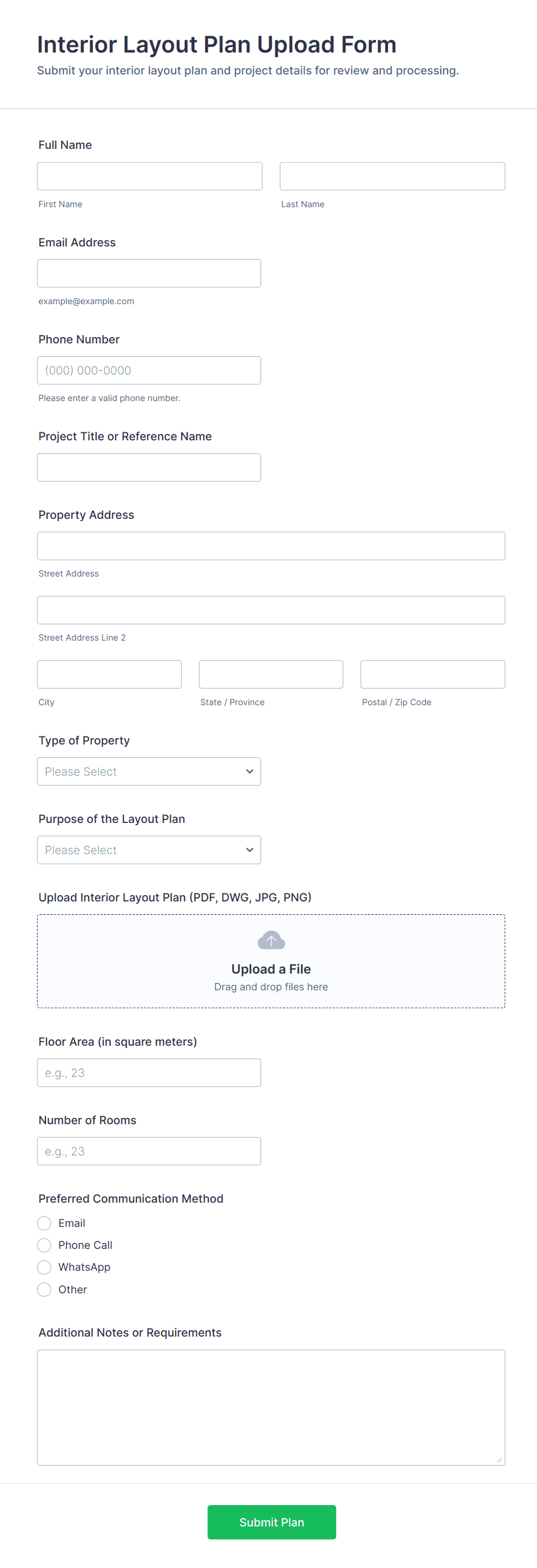The image size is (537, 1568).
Task: Pick the Other communication radio button
Action: (44, 1289)
